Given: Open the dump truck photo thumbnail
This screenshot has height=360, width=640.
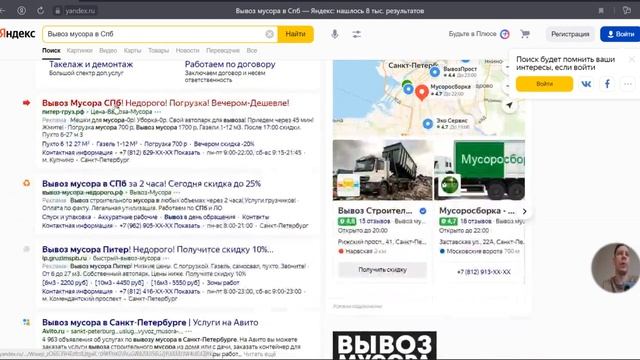Looking at the screenshot, I should click(x=382, y=170).
